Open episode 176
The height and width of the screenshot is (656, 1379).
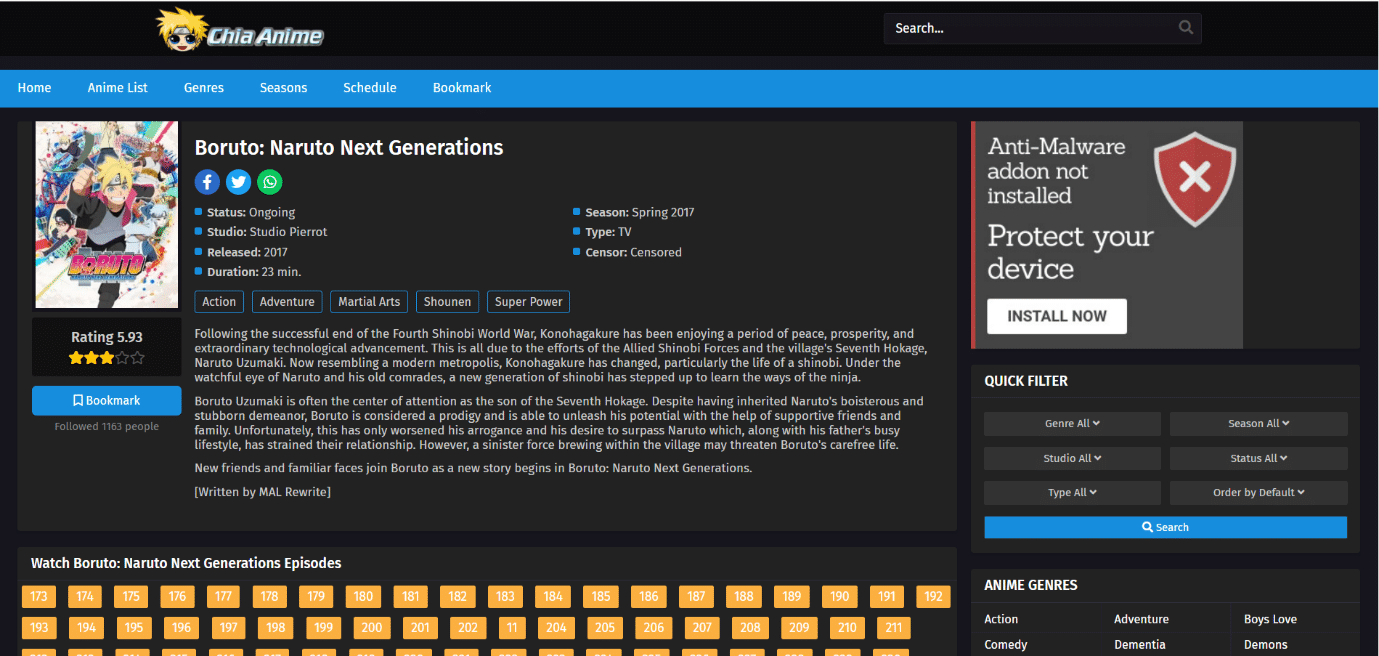click(177, 596)
